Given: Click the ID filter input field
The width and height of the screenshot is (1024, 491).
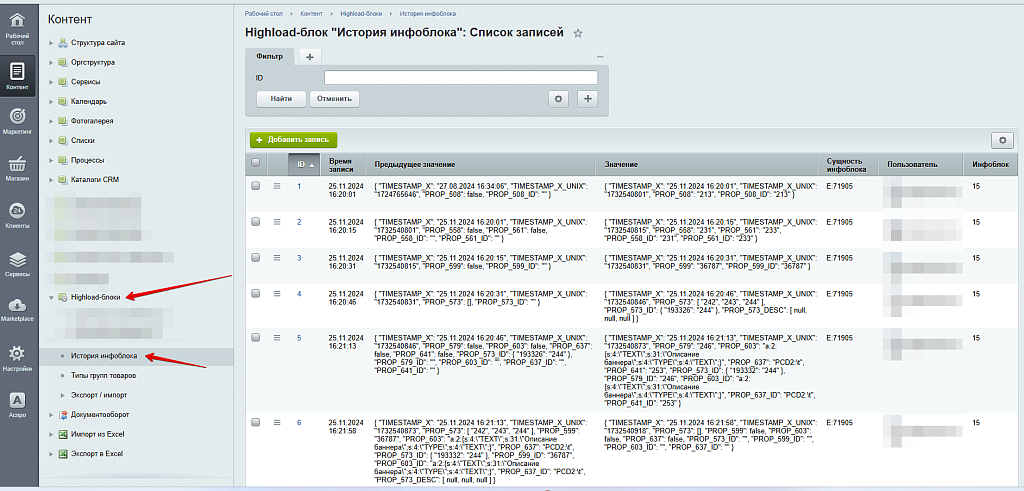Looking at the screenshot, I should 460,77.
